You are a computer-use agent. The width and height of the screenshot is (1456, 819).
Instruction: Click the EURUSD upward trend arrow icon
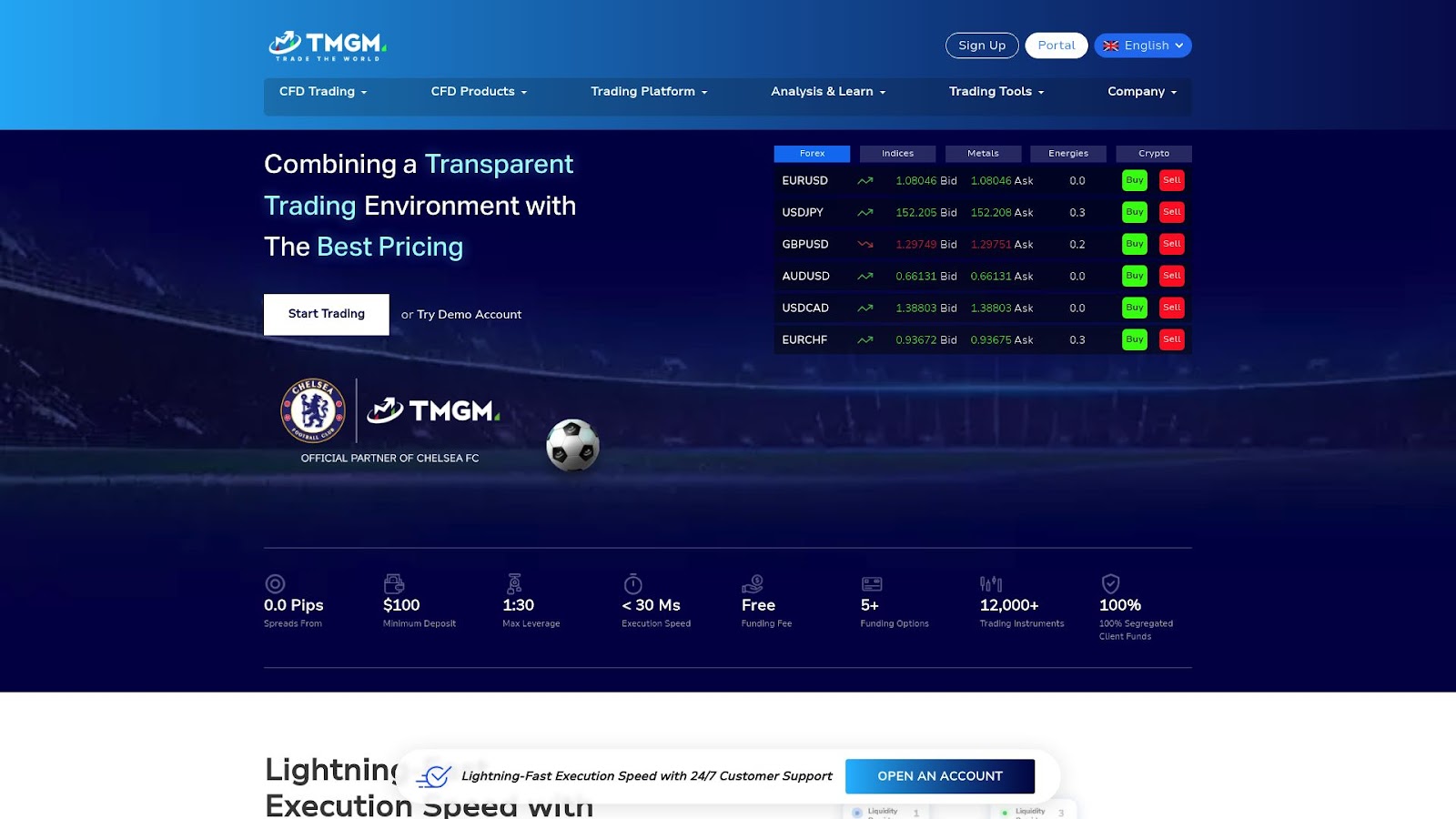865,180
